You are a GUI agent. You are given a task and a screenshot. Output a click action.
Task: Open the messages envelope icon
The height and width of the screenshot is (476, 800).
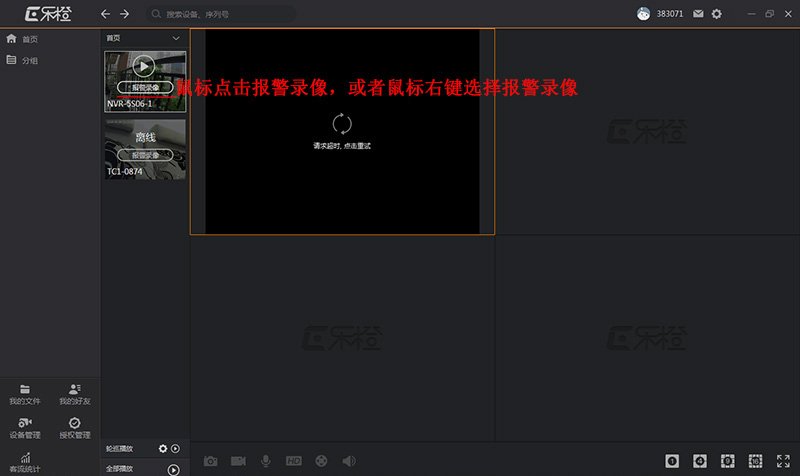tap(697, 14)
